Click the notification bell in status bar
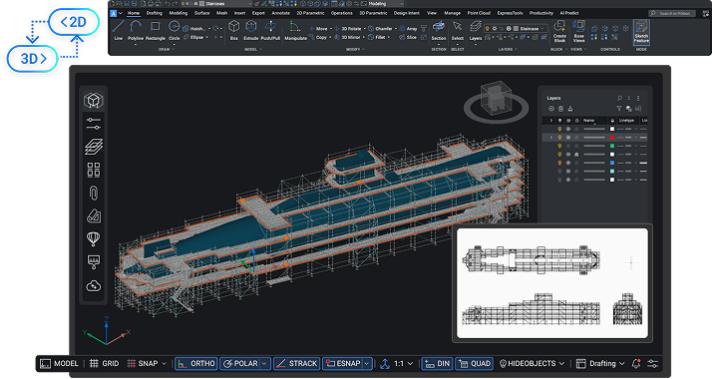Viewport: 712px width, 379px height. 636,364
